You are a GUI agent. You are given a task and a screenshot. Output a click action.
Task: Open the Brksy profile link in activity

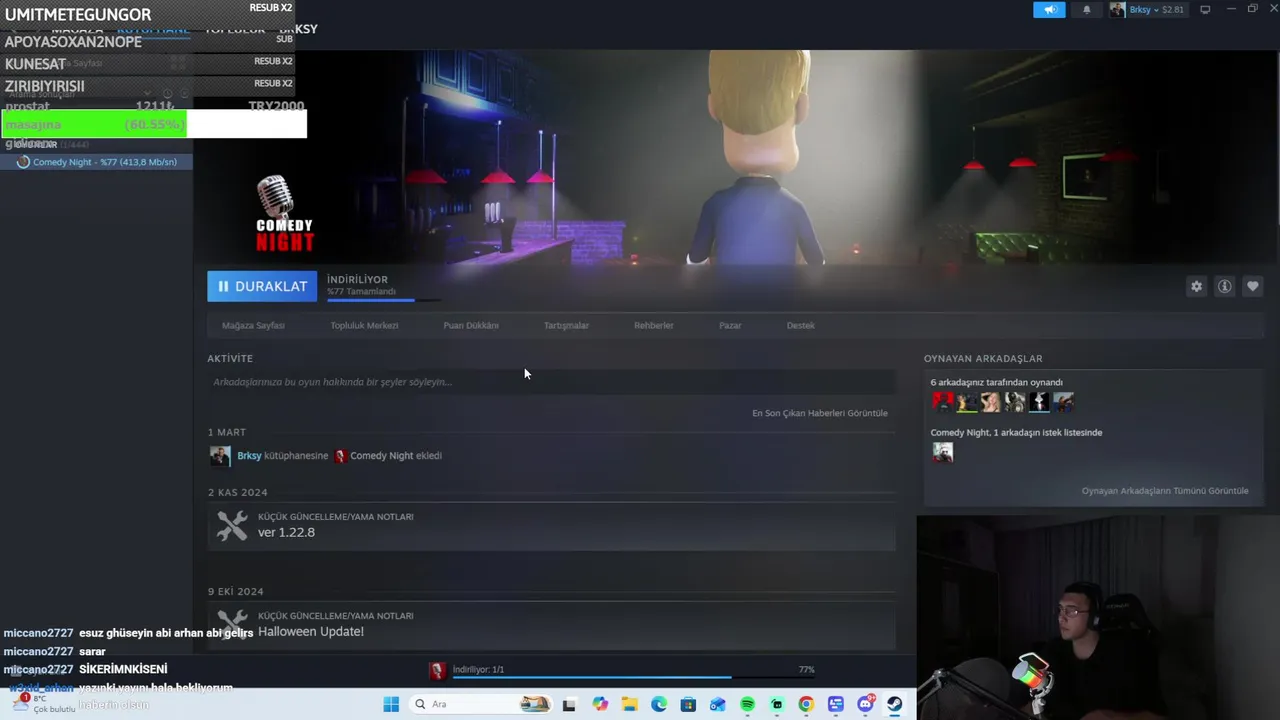point(249,456)
